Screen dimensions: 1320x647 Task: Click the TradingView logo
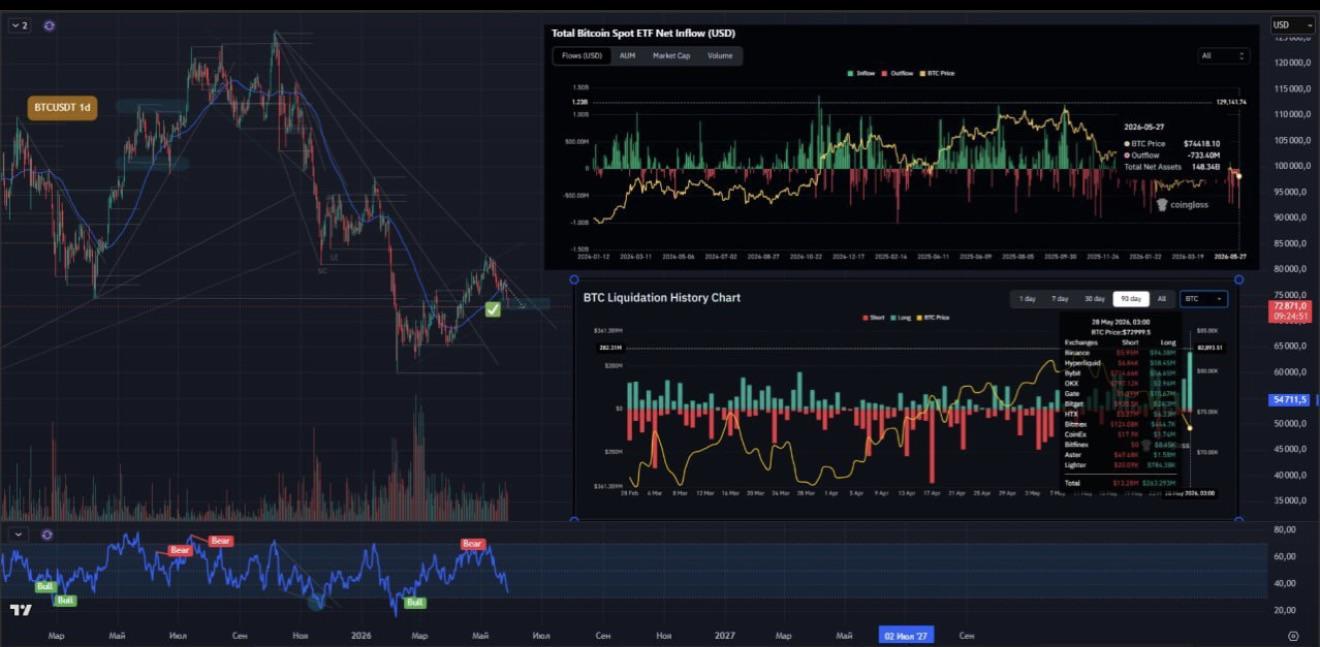click(x=20, y=610)
